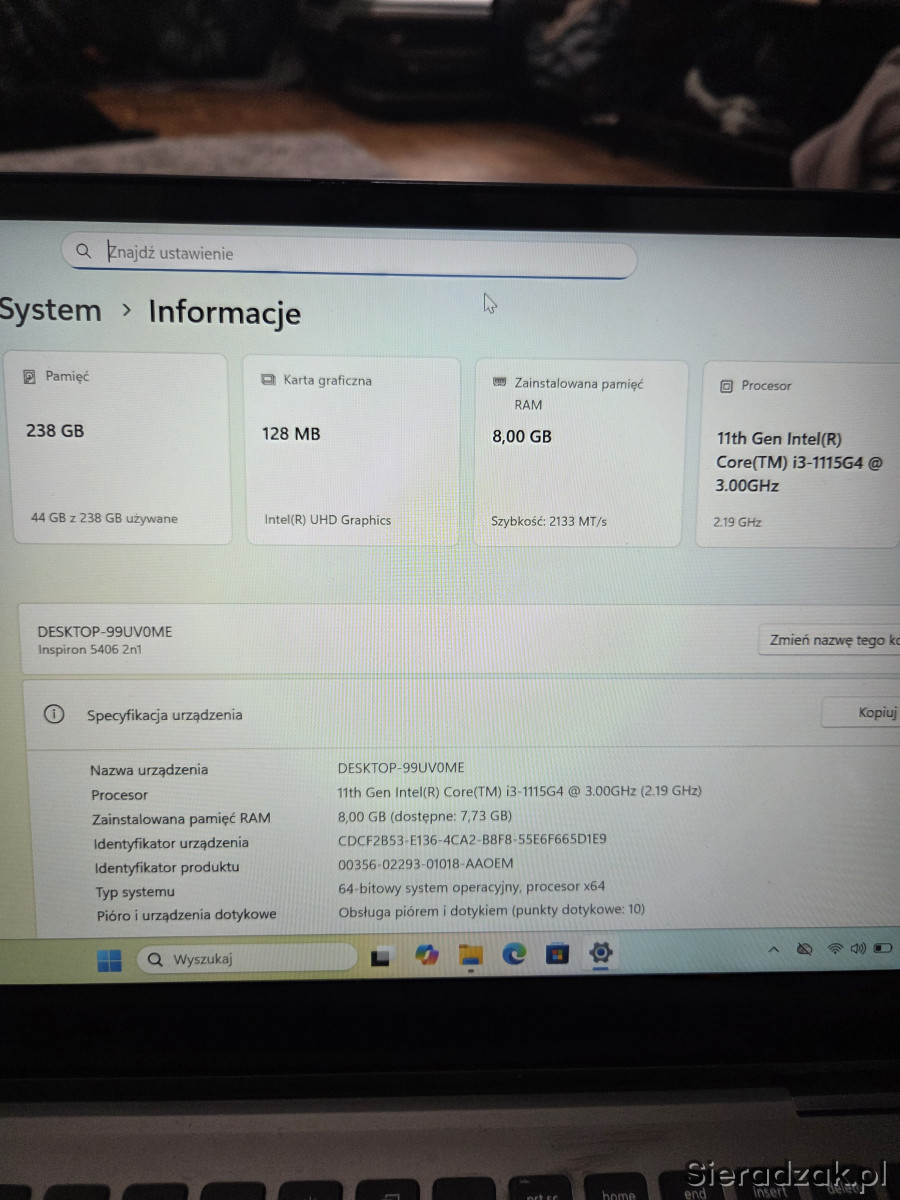Click the Kopiuj button

click(x=868, y=713)
